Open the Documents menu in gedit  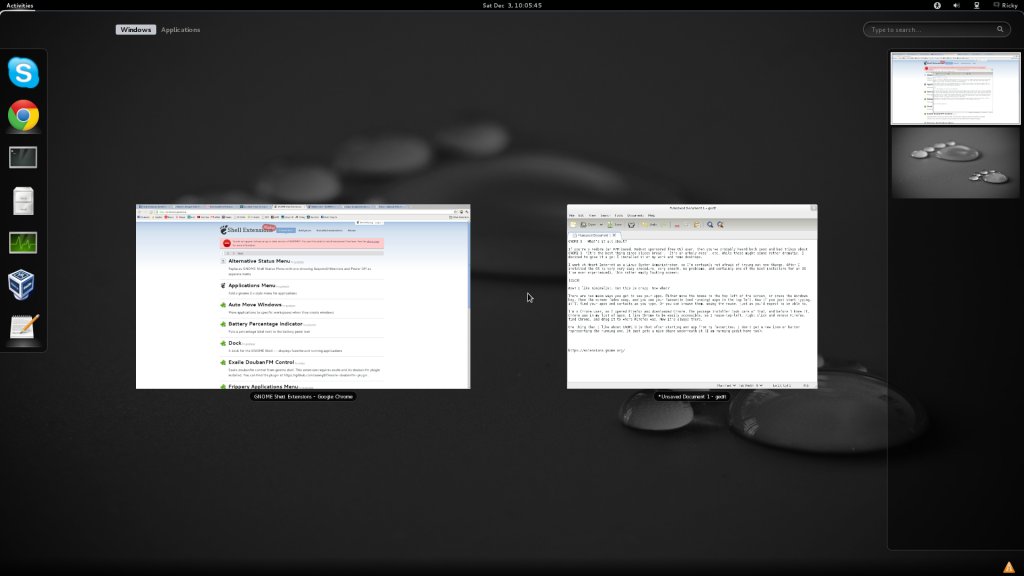[x=636, y=215]
